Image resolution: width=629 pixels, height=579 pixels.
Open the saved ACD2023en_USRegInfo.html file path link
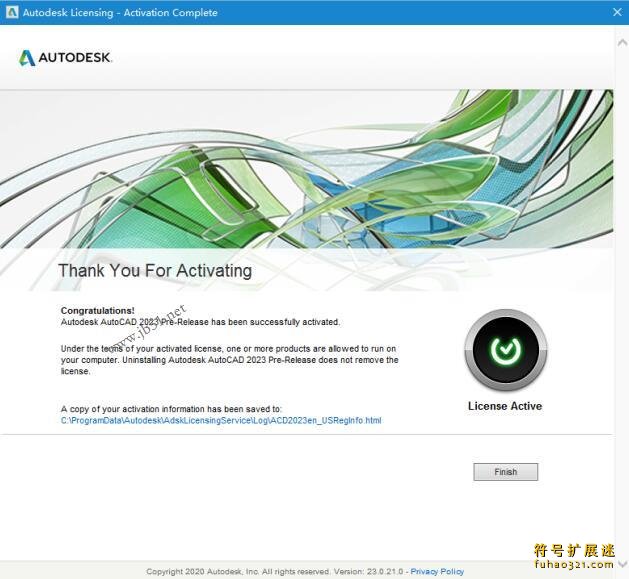pyautogui.click(x=221, y=421)
